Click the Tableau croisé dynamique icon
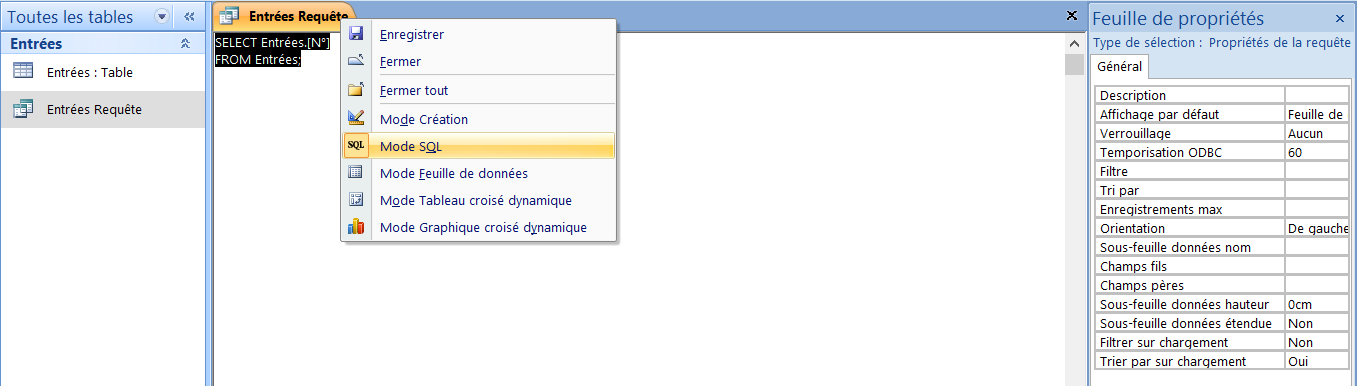 (356, 200)
